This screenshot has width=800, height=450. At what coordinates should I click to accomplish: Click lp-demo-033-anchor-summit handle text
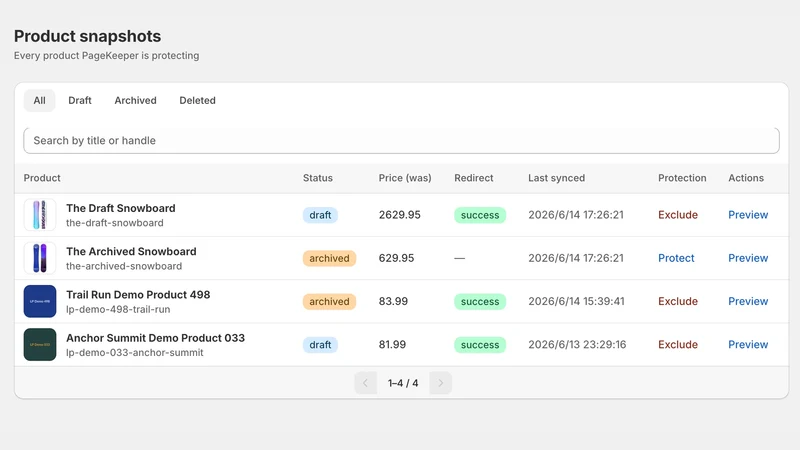coord(135,353)
